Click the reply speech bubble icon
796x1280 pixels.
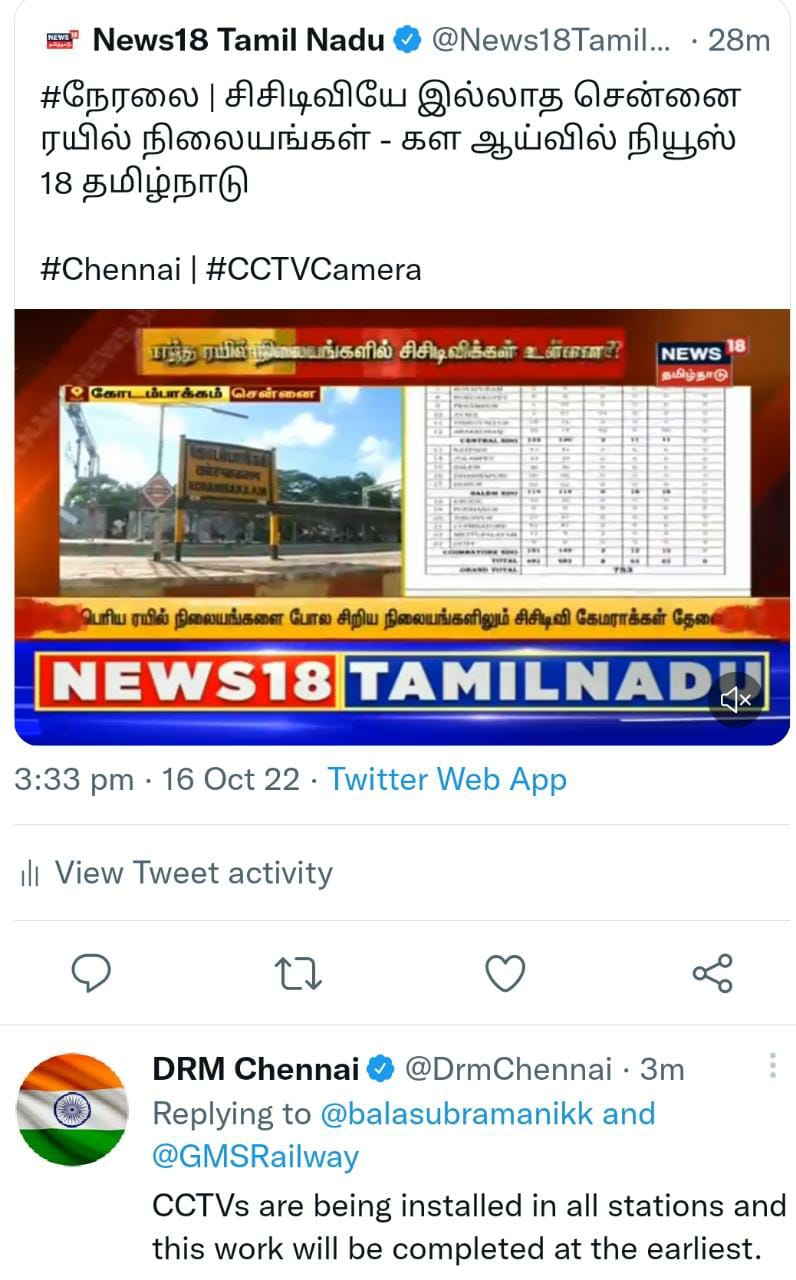[x=91, y=973]
